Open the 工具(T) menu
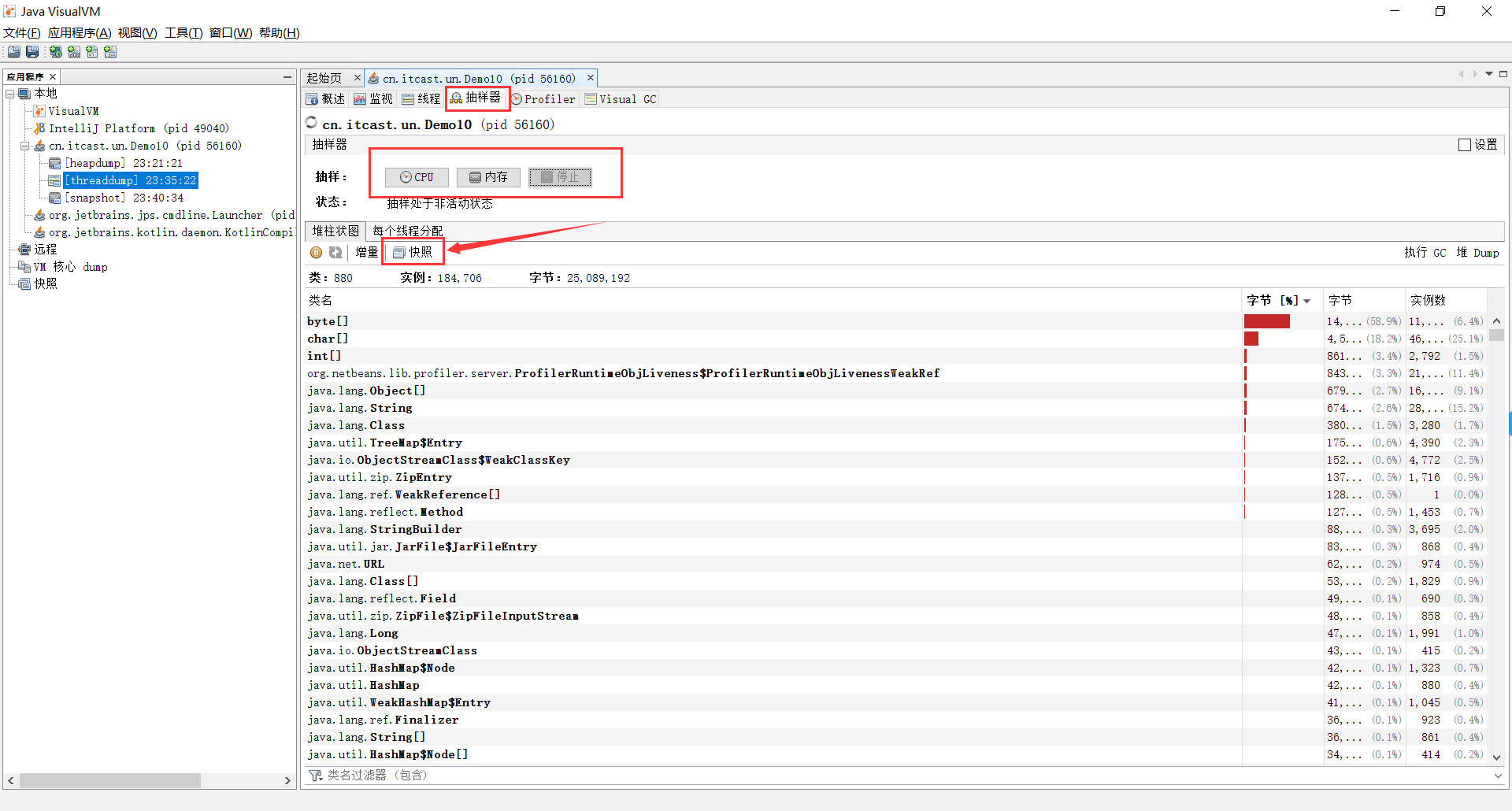This screenshot has height=811, width=1512. (183, 33)
